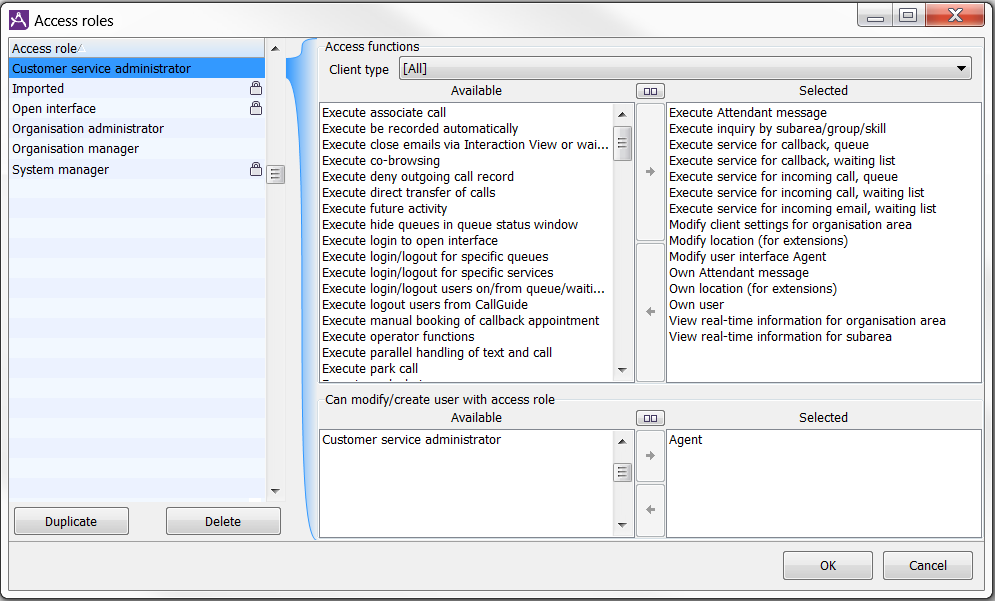Move access function to Selected with right arrow
The image size is (995, 601).
[x=650, y=172]
